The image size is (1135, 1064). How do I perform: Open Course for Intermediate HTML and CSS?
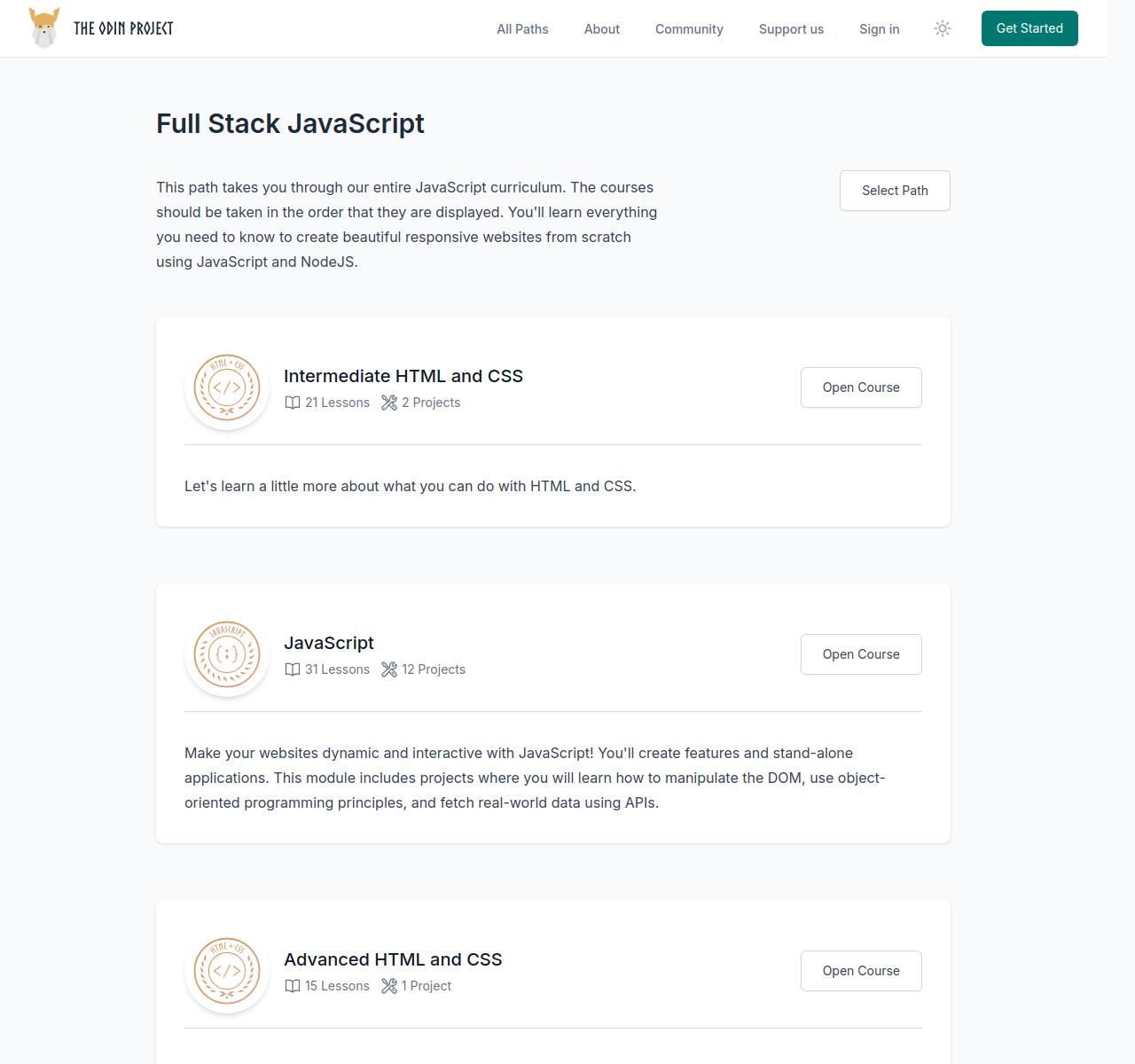(860, 387)
